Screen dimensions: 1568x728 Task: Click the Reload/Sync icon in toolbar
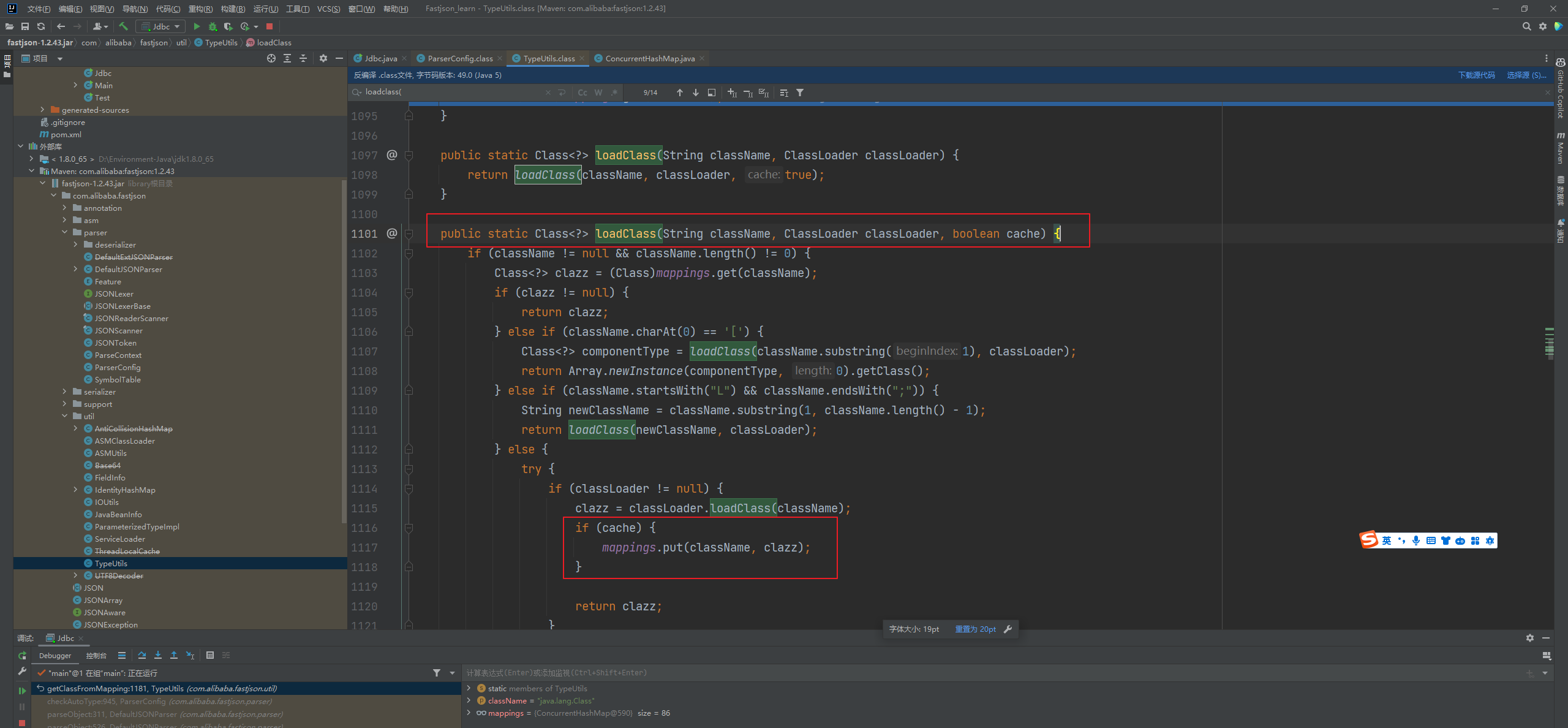(x=41, y=26)
